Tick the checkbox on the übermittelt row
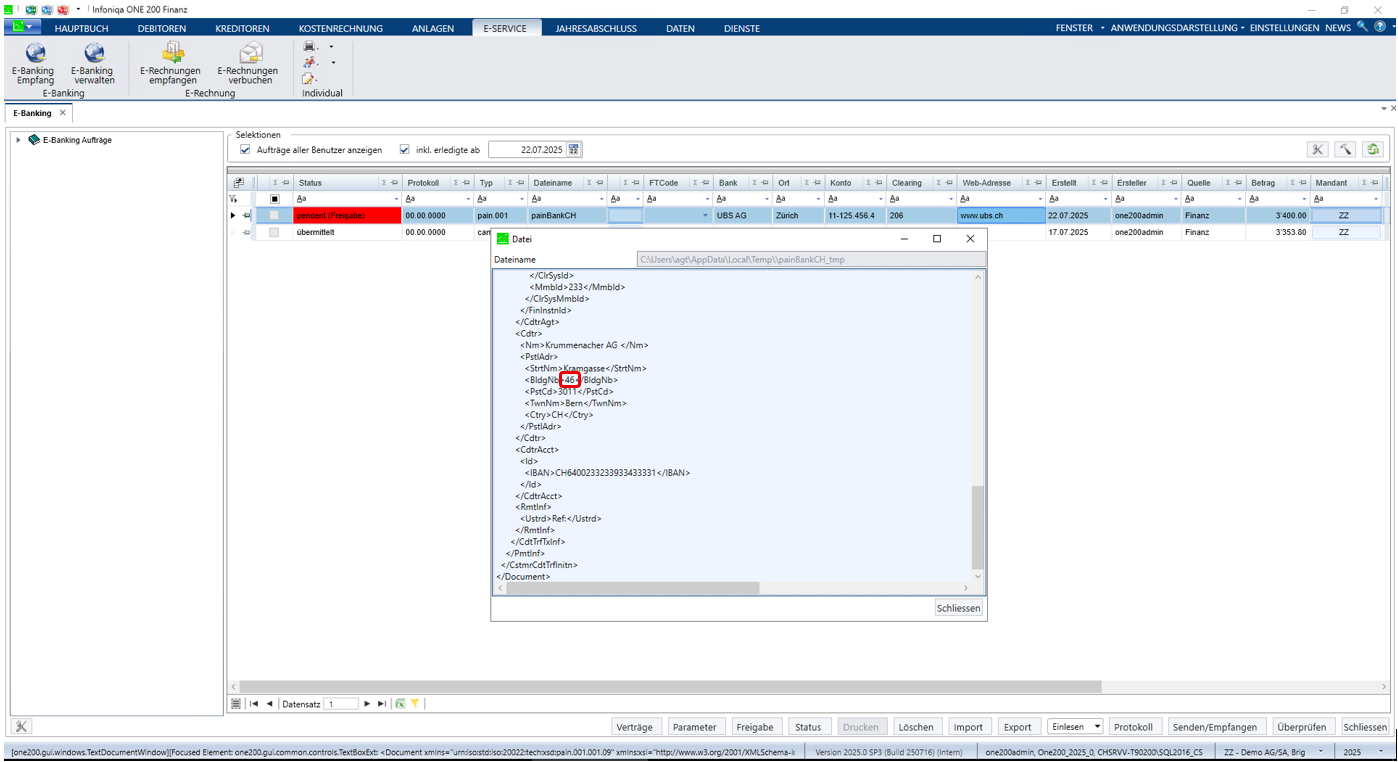 click(274, 232)
